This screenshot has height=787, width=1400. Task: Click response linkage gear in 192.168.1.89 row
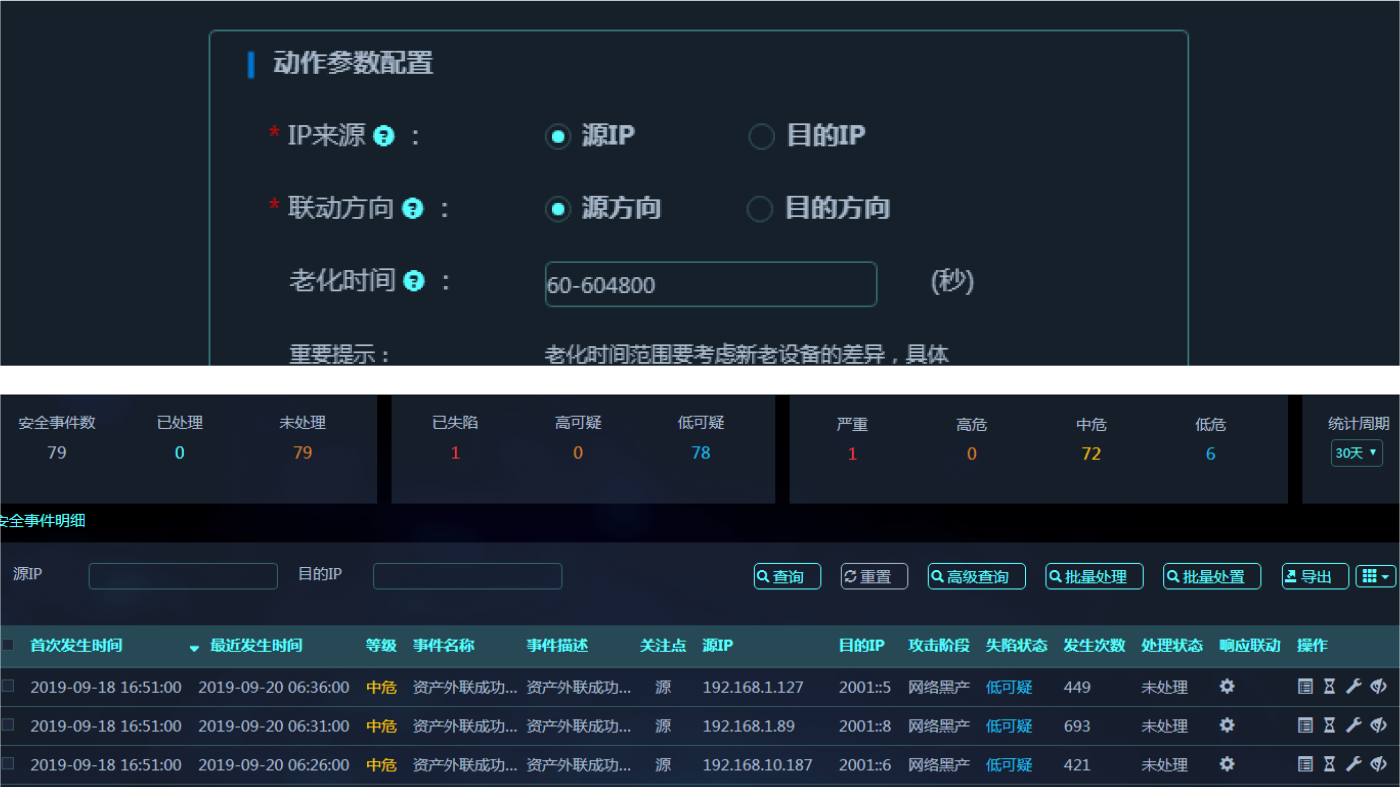click(1227, 725)
